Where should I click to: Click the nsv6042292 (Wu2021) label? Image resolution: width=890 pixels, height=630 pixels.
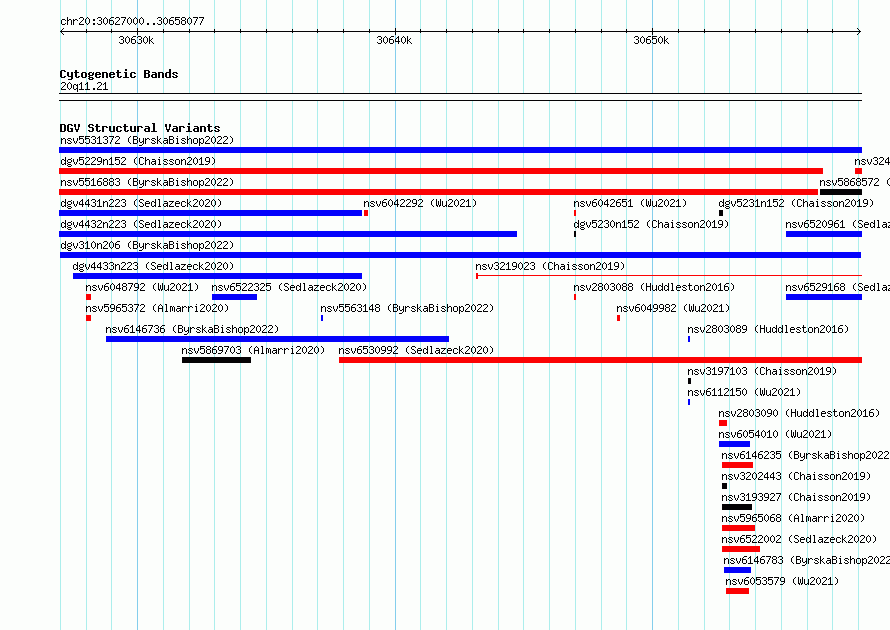tap(420, 203)
